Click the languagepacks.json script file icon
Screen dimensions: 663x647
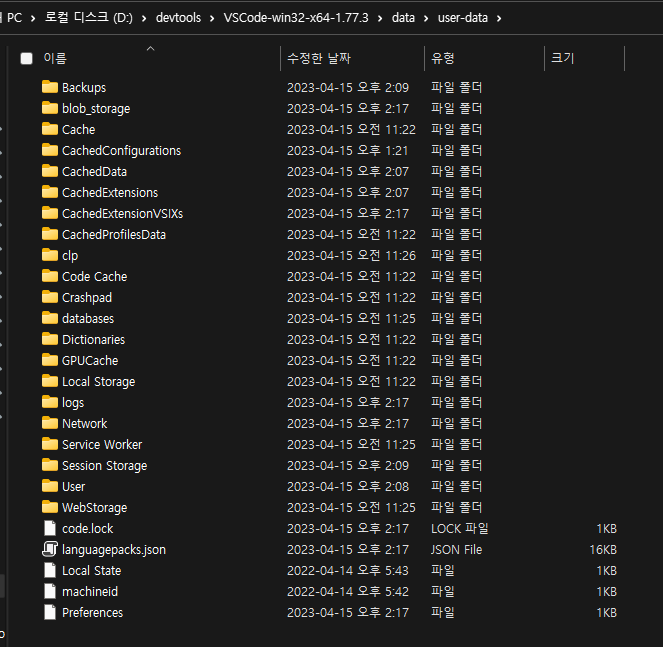tap(50, 549)
